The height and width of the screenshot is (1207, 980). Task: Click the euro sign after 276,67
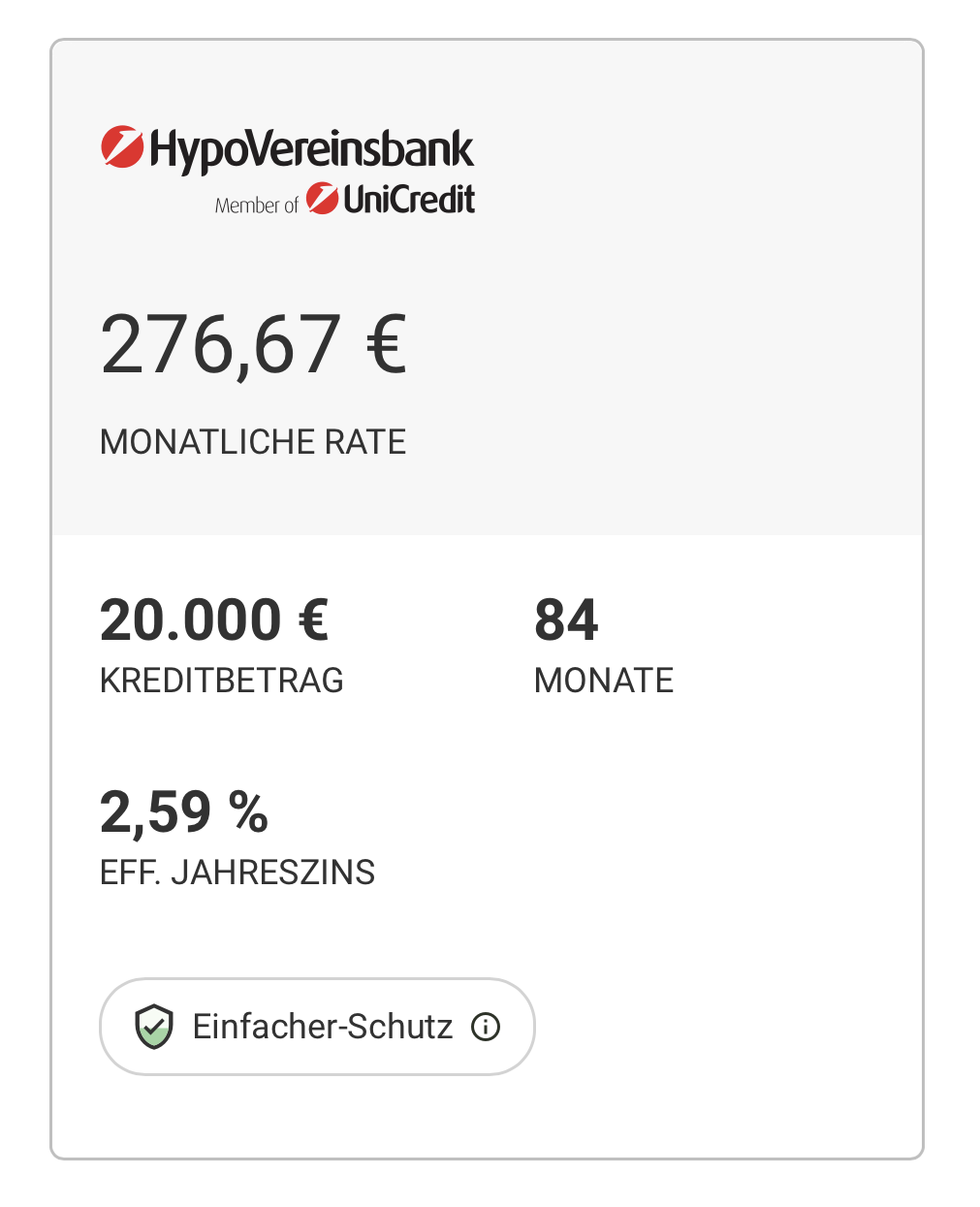pos(387,345)
